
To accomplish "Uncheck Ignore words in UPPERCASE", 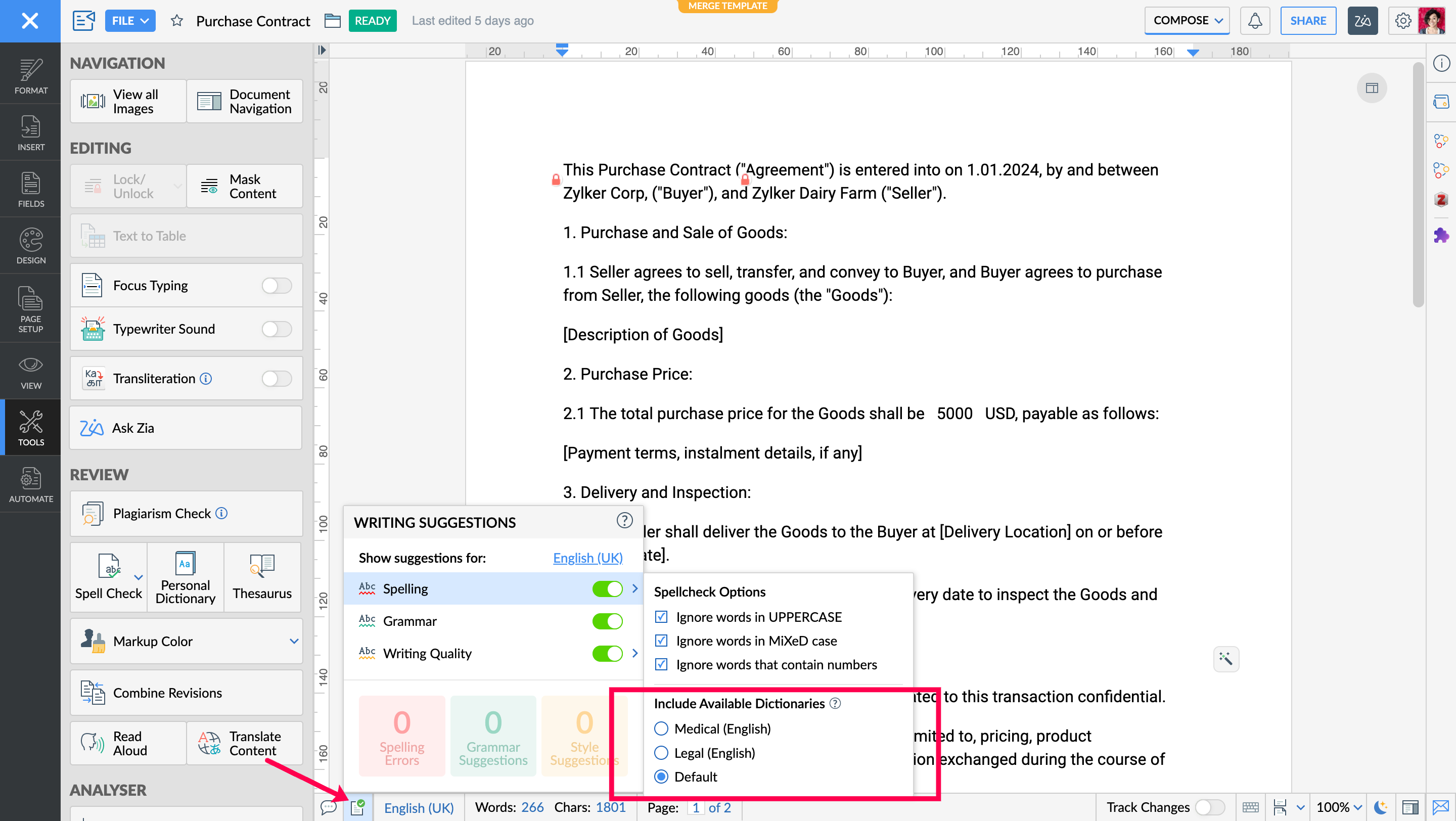I will coord(661,616).
